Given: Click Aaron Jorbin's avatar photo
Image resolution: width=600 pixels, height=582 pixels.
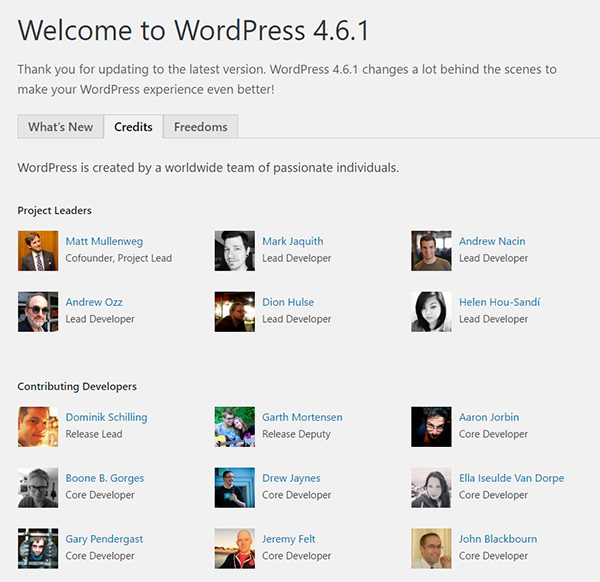Looking at the screenshot, I should coord(431,427).
